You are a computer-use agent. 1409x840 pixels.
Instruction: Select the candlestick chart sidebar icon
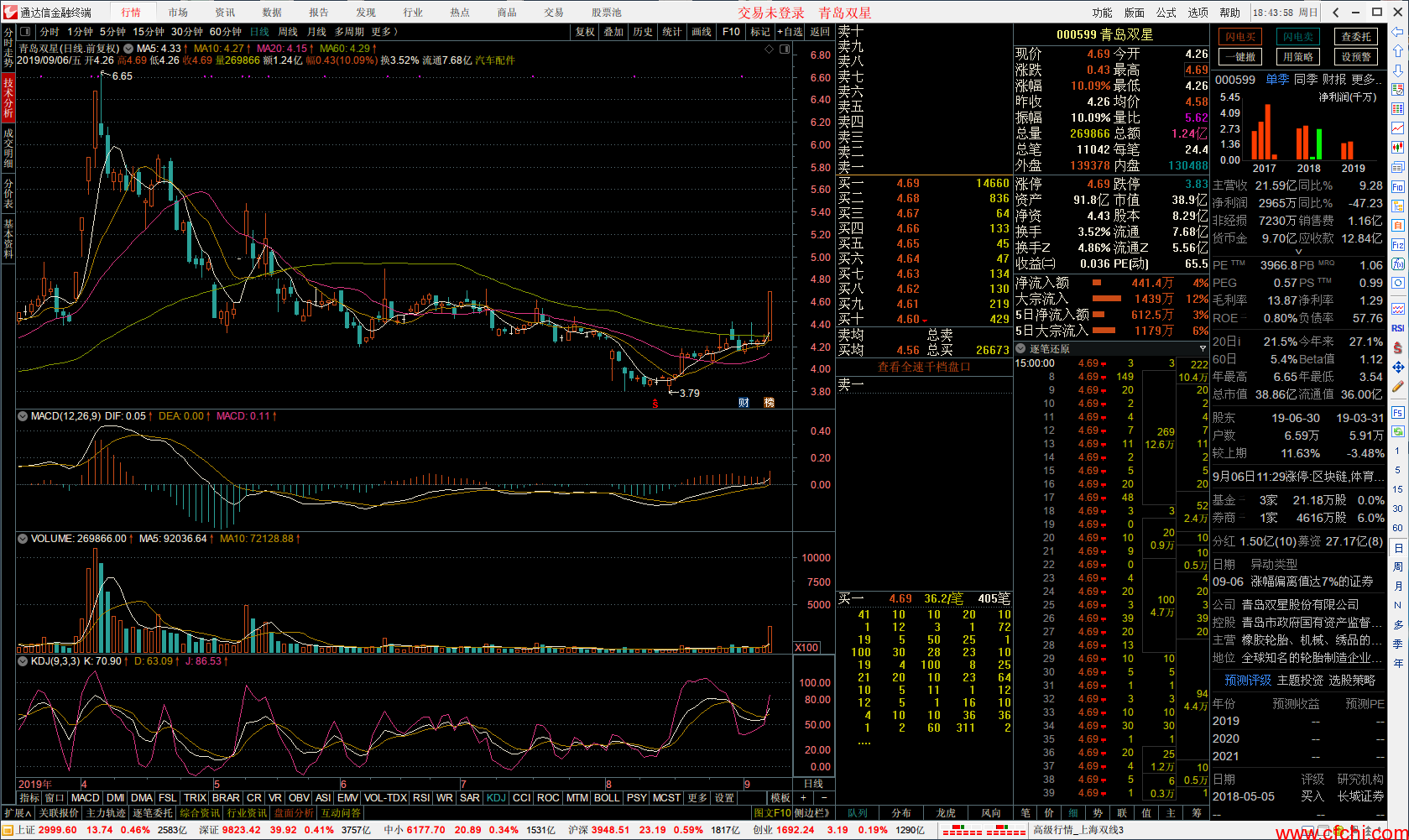(1397, 148)
